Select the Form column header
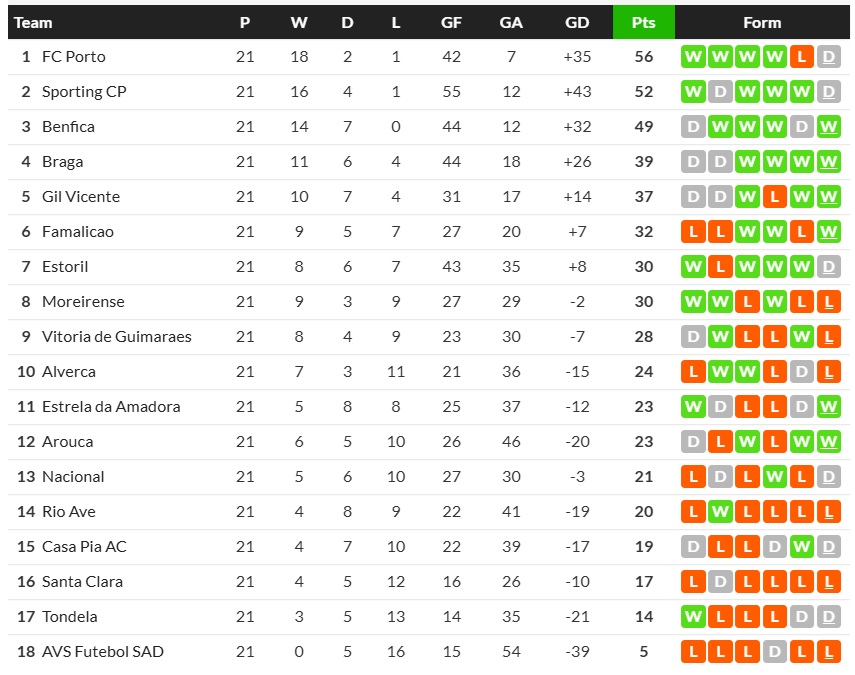 pyautogui.click(x=762, y=22)
